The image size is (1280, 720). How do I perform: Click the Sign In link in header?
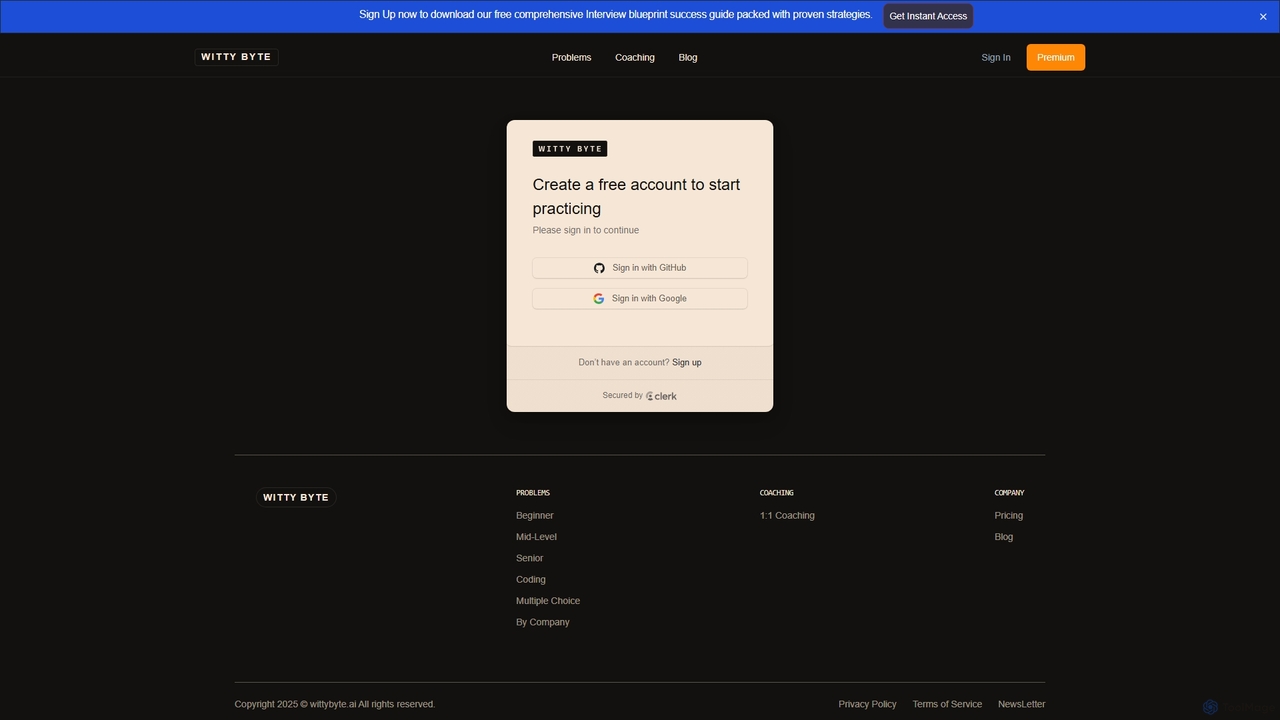pyautogui.click(x=996, y=58)
